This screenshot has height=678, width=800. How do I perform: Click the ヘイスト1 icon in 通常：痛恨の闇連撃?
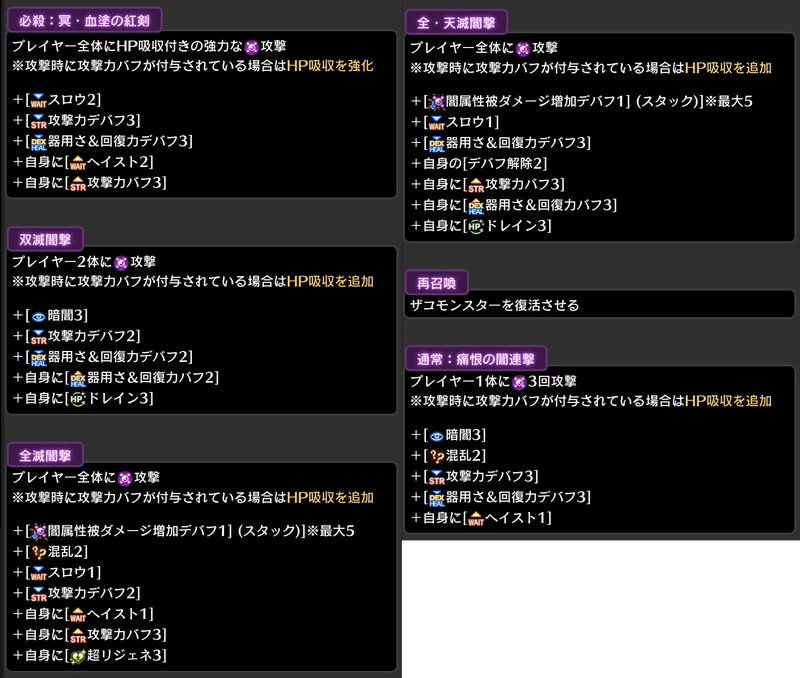(x=476, y=518)
